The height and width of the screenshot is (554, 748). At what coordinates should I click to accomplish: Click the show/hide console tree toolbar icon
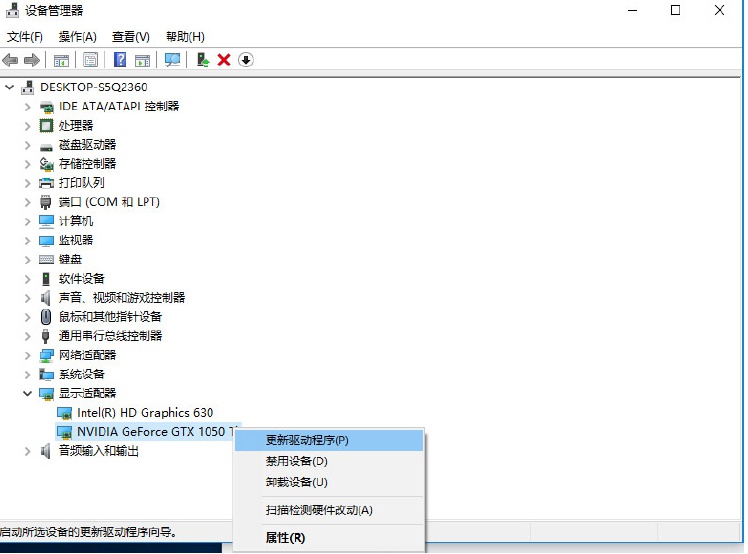tap(61, 60)
